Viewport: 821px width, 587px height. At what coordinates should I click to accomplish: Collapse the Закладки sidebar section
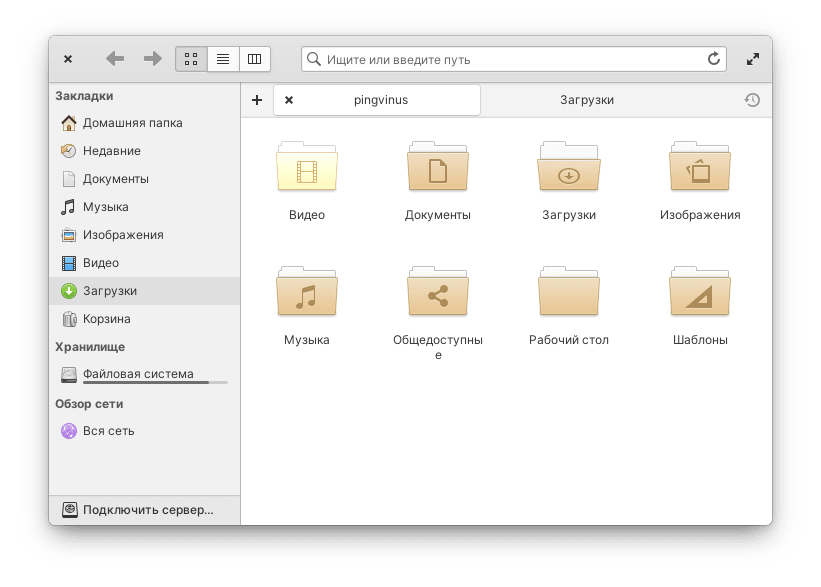tap(84, 96)
